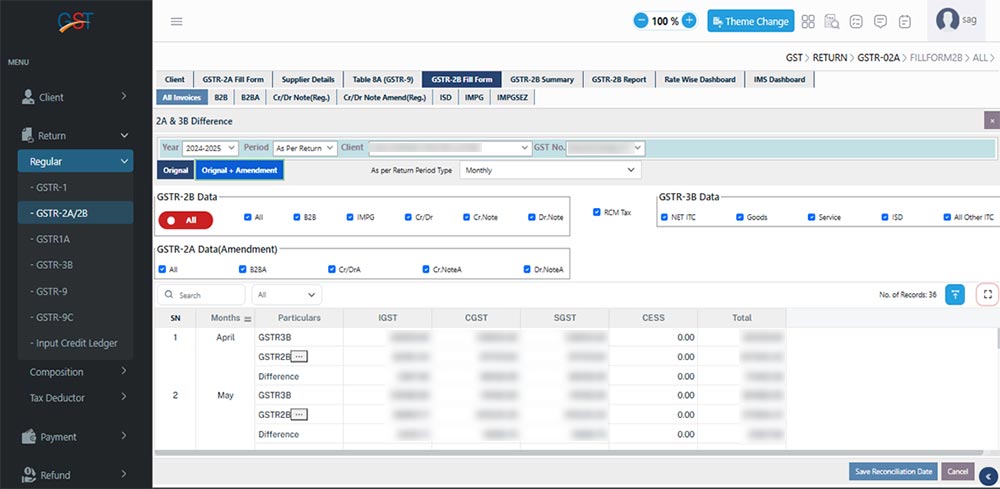Click the Search input field

[203, 295]
